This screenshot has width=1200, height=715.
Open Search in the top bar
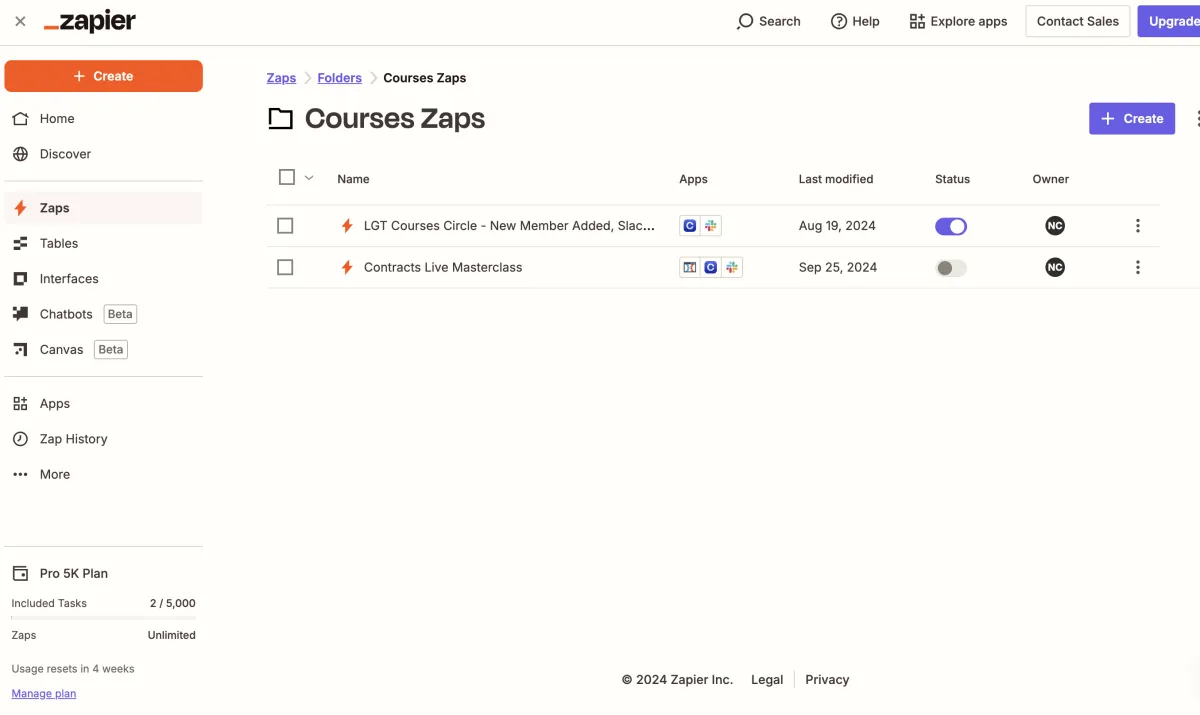[x=768, y=21]
